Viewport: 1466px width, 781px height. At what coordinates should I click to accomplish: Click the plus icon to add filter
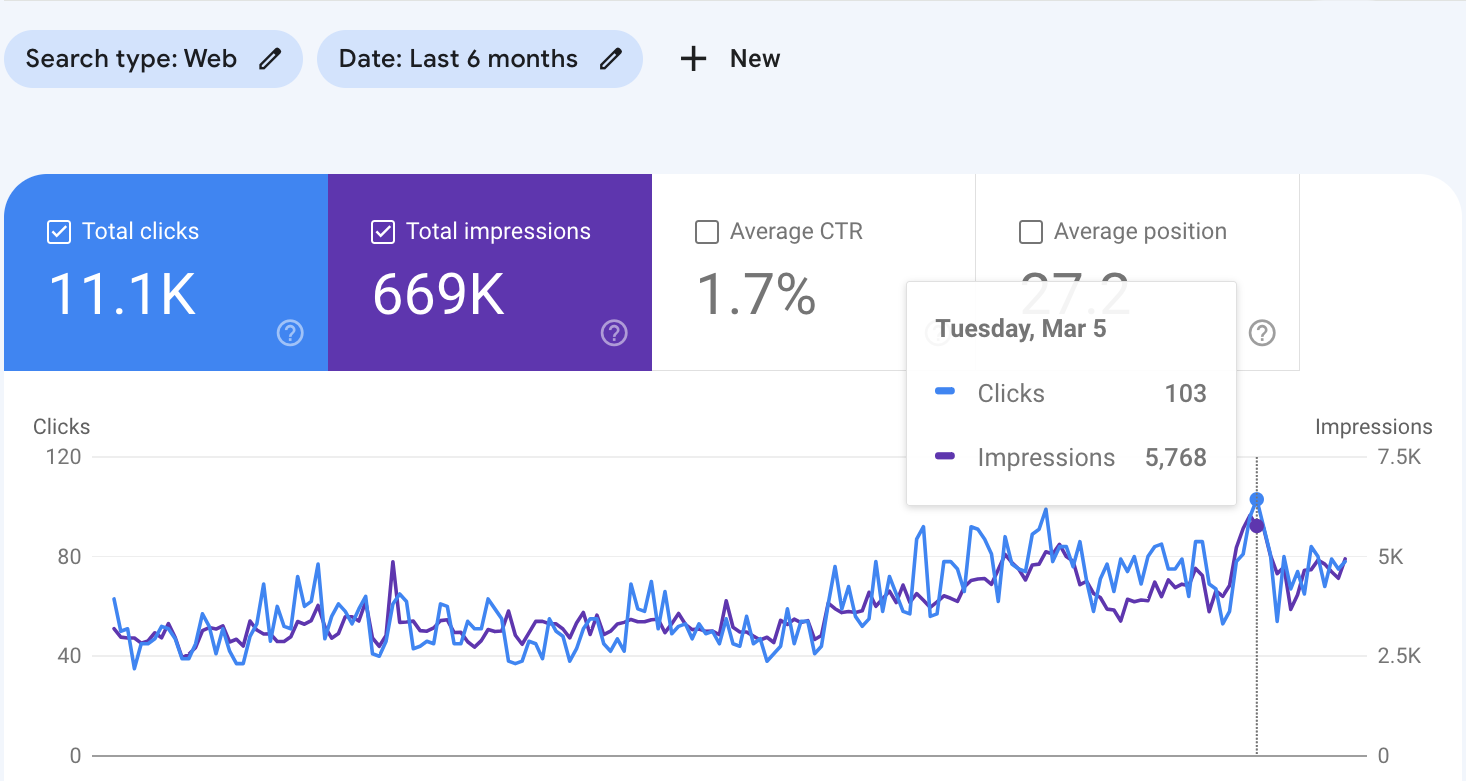click(x=693, y=59)
